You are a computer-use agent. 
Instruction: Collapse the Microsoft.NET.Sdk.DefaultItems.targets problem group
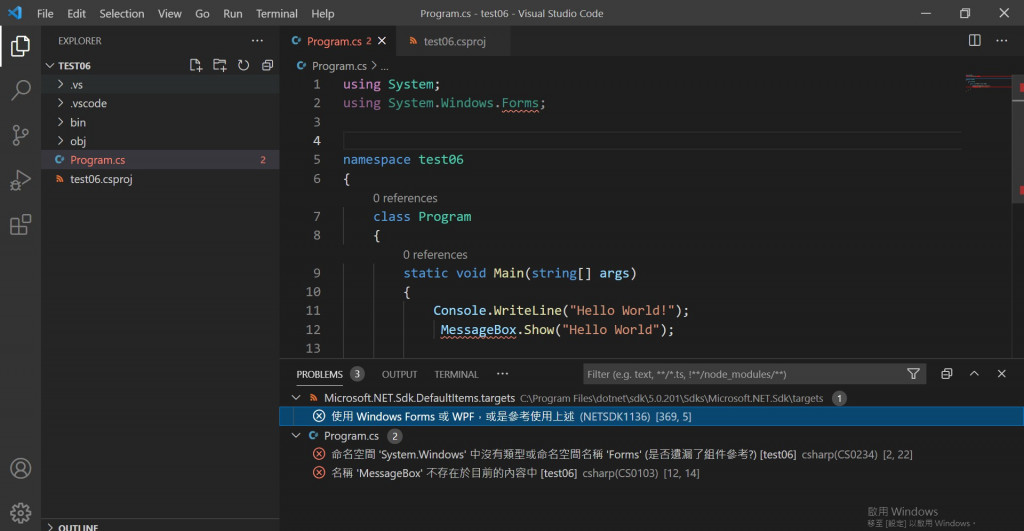[295, 398]
